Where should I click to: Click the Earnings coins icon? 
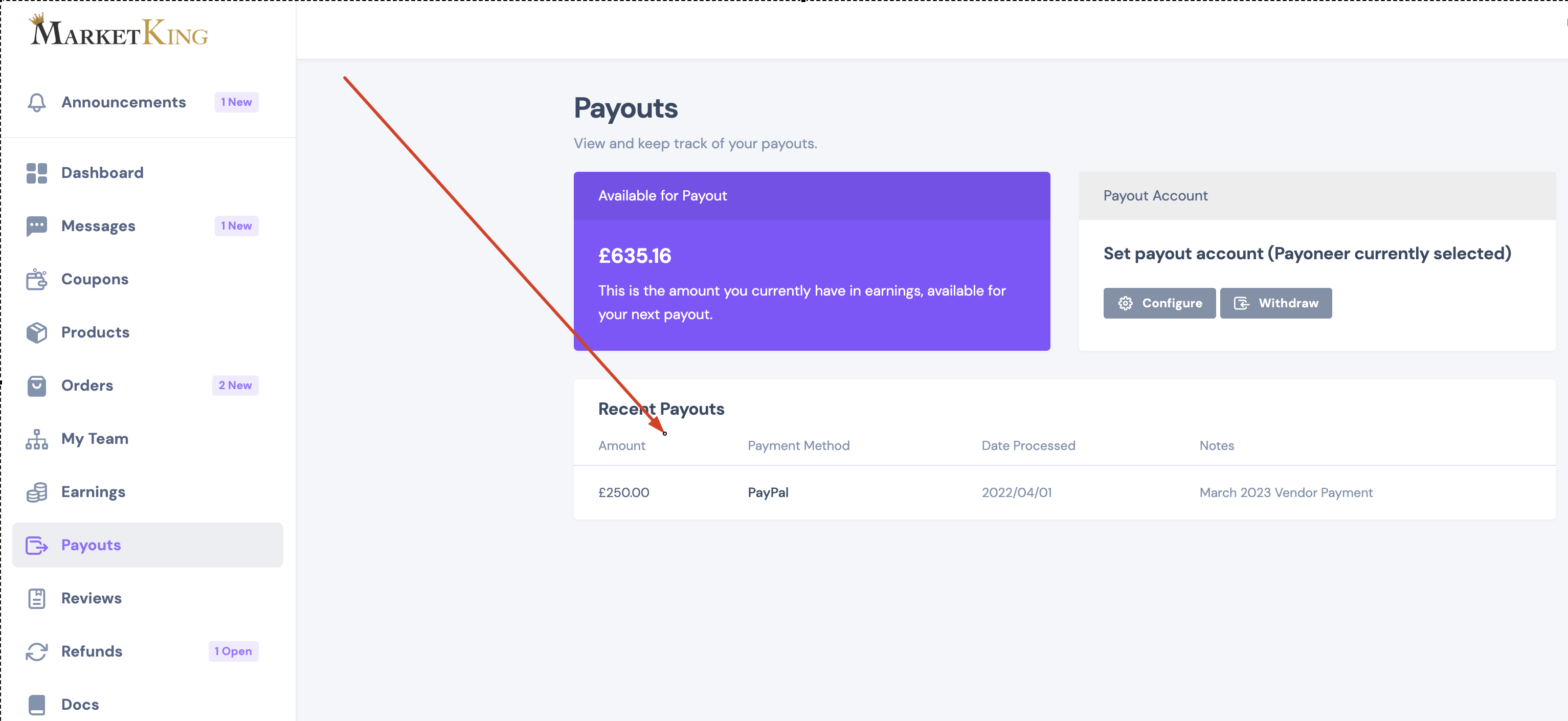pos(36,491)
